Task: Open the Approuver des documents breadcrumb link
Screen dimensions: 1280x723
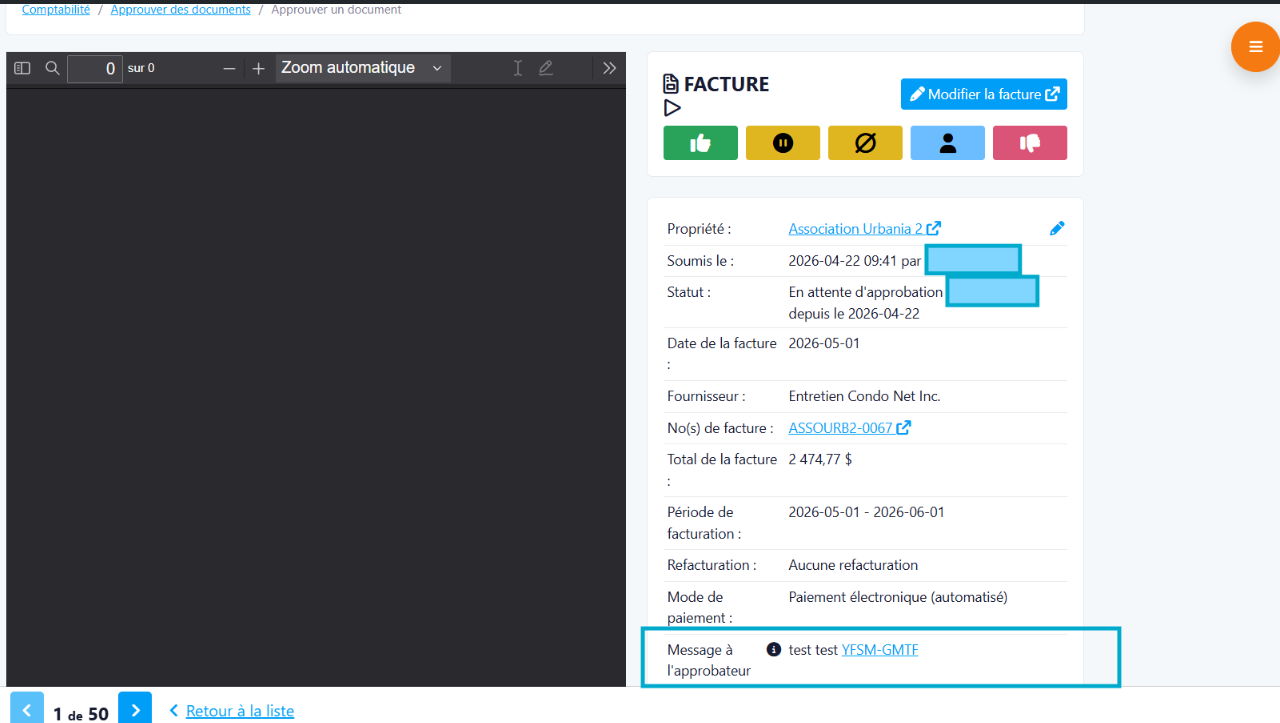Action: (x=181, y=9)
